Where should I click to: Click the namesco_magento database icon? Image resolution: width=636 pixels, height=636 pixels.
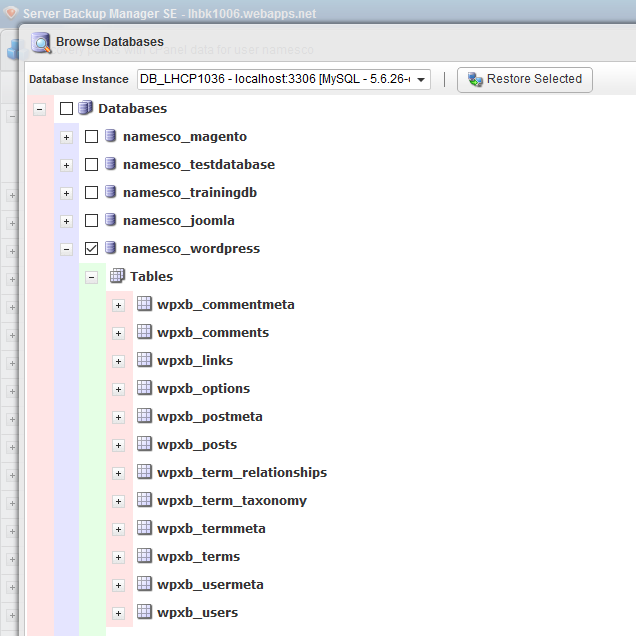click(x=110, y=136)
